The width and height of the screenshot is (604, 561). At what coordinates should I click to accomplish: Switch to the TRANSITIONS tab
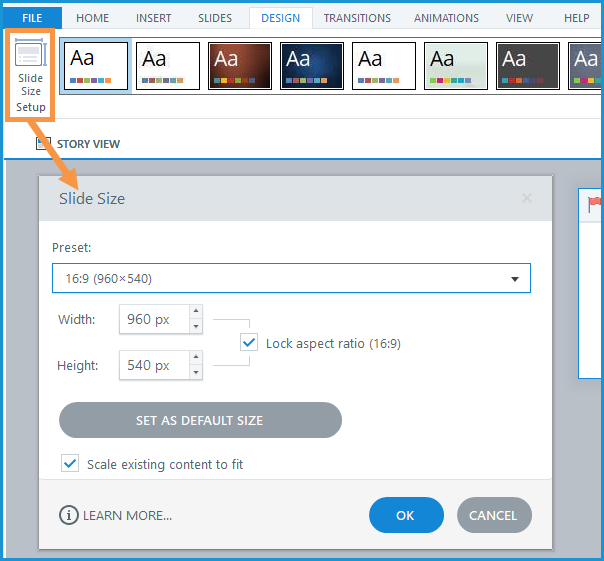357,18
